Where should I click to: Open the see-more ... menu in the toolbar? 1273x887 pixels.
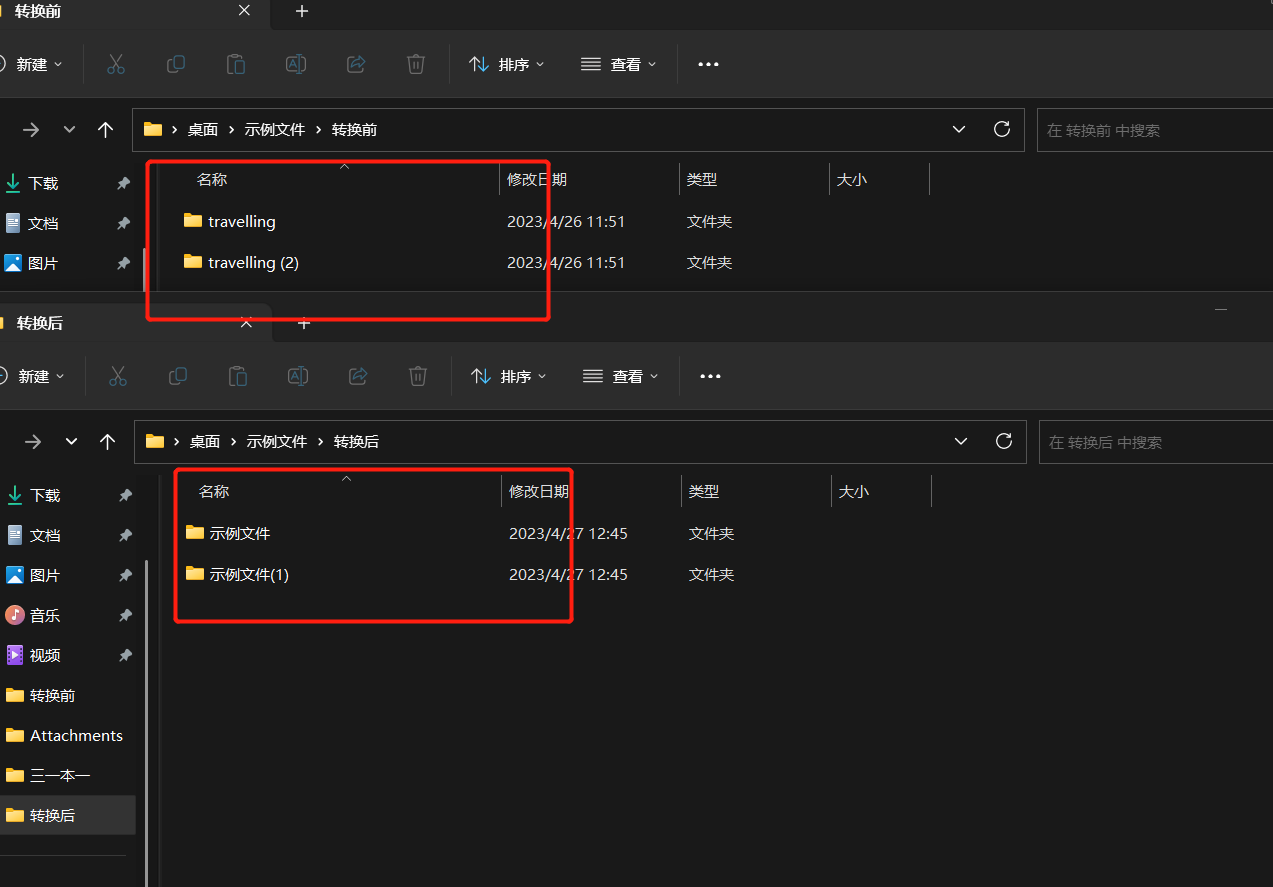coord(708,64)
